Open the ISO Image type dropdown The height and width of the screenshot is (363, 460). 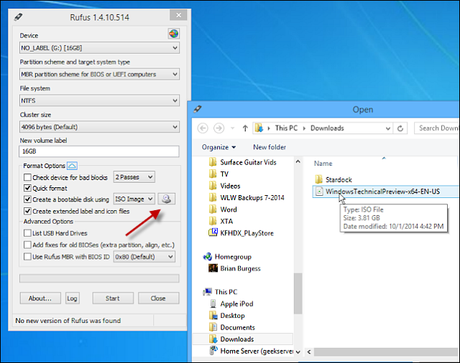tap(134, 199)
